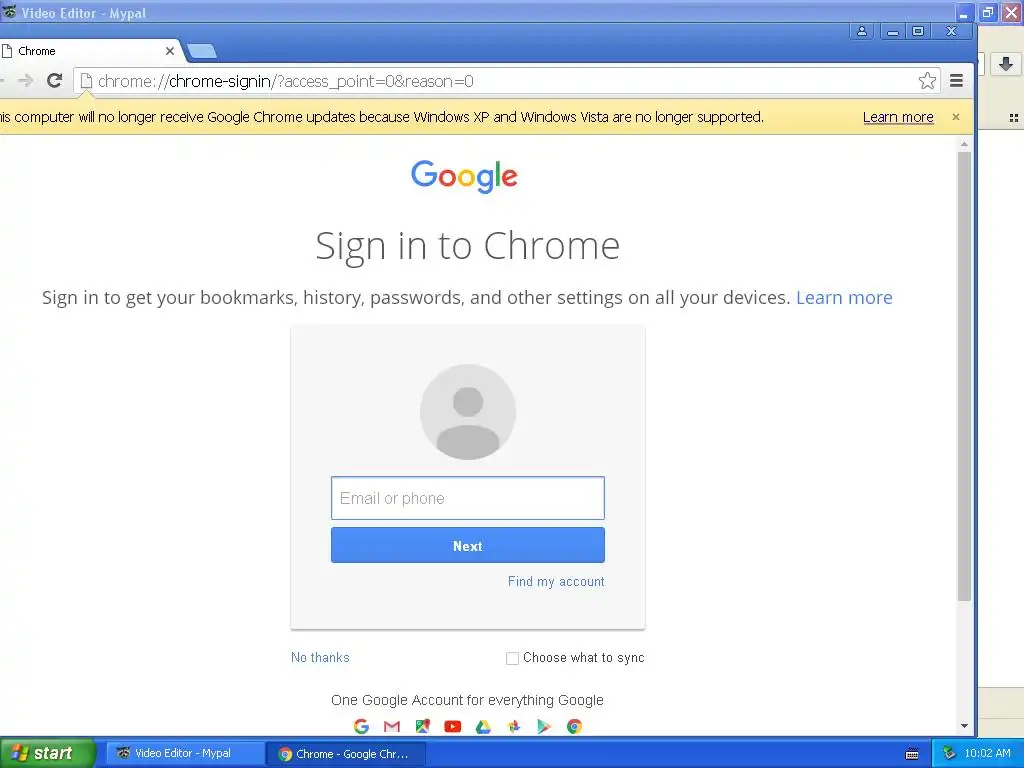
Task: Click the Mypal downloads arrow icon
Action: [x=1006, y=63]
